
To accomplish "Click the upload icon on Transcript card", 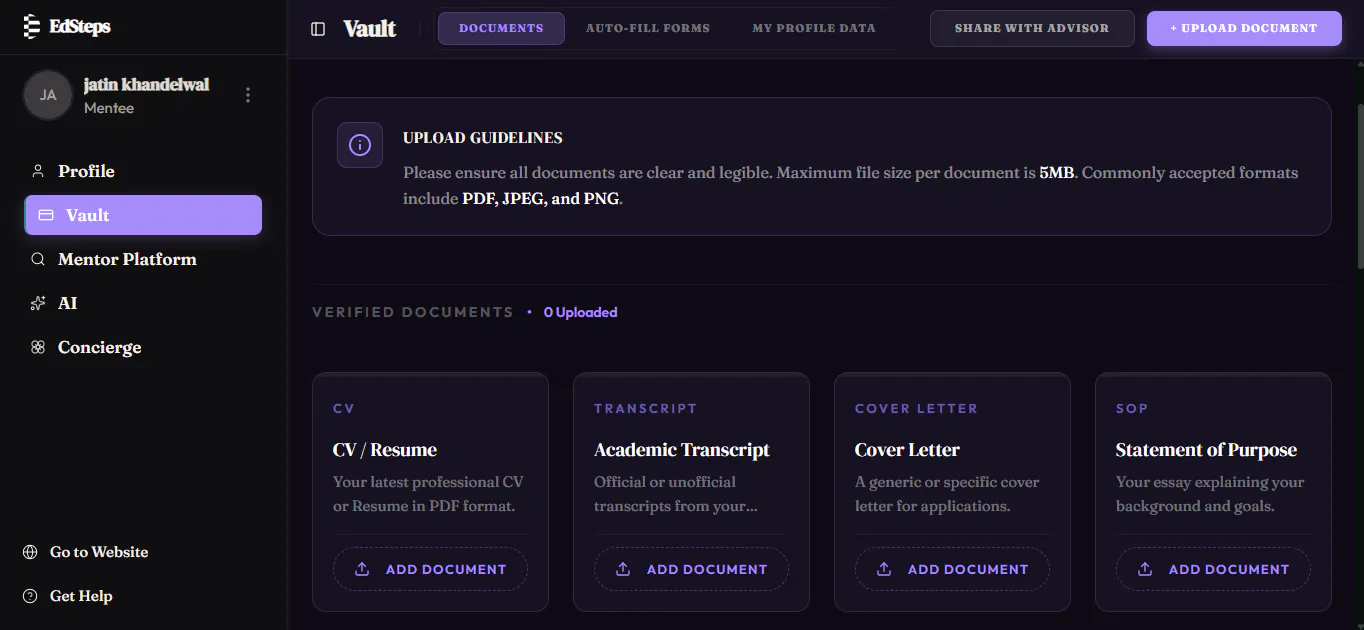I will [623, 569].
